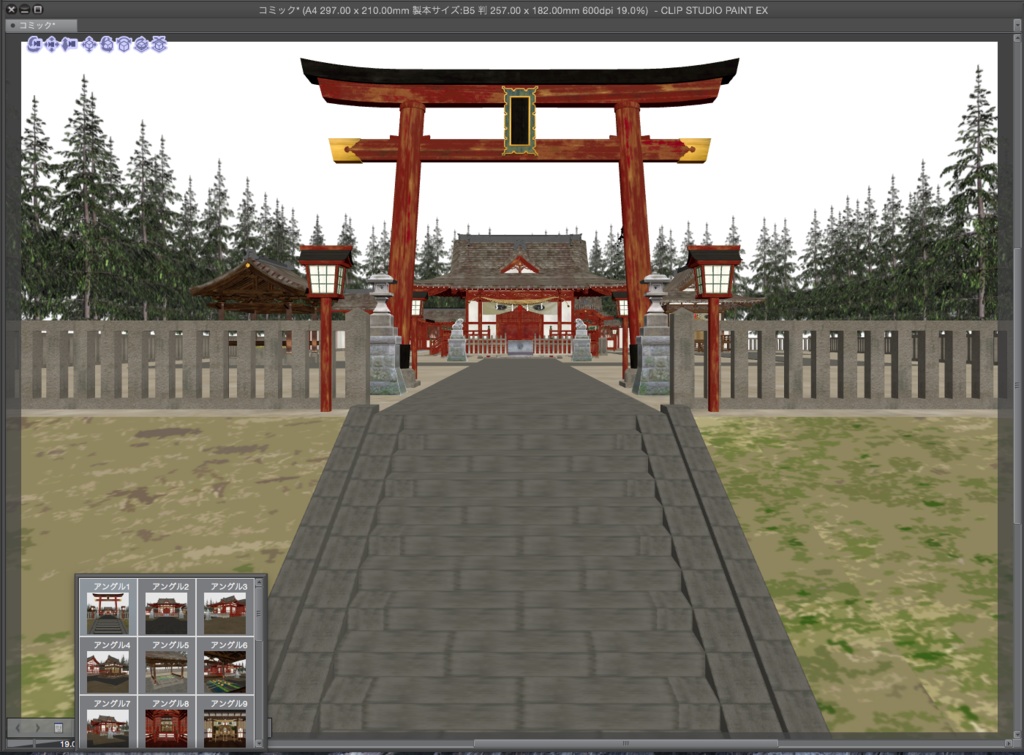Viewport: 1024px width, 755px height.
Task: Select the rotate 3D object tool
Action: point(107,44)
